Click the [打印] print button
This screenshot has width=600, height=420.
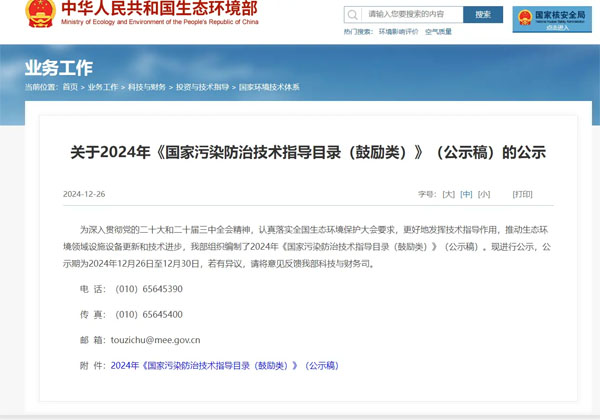coord(522,194)
